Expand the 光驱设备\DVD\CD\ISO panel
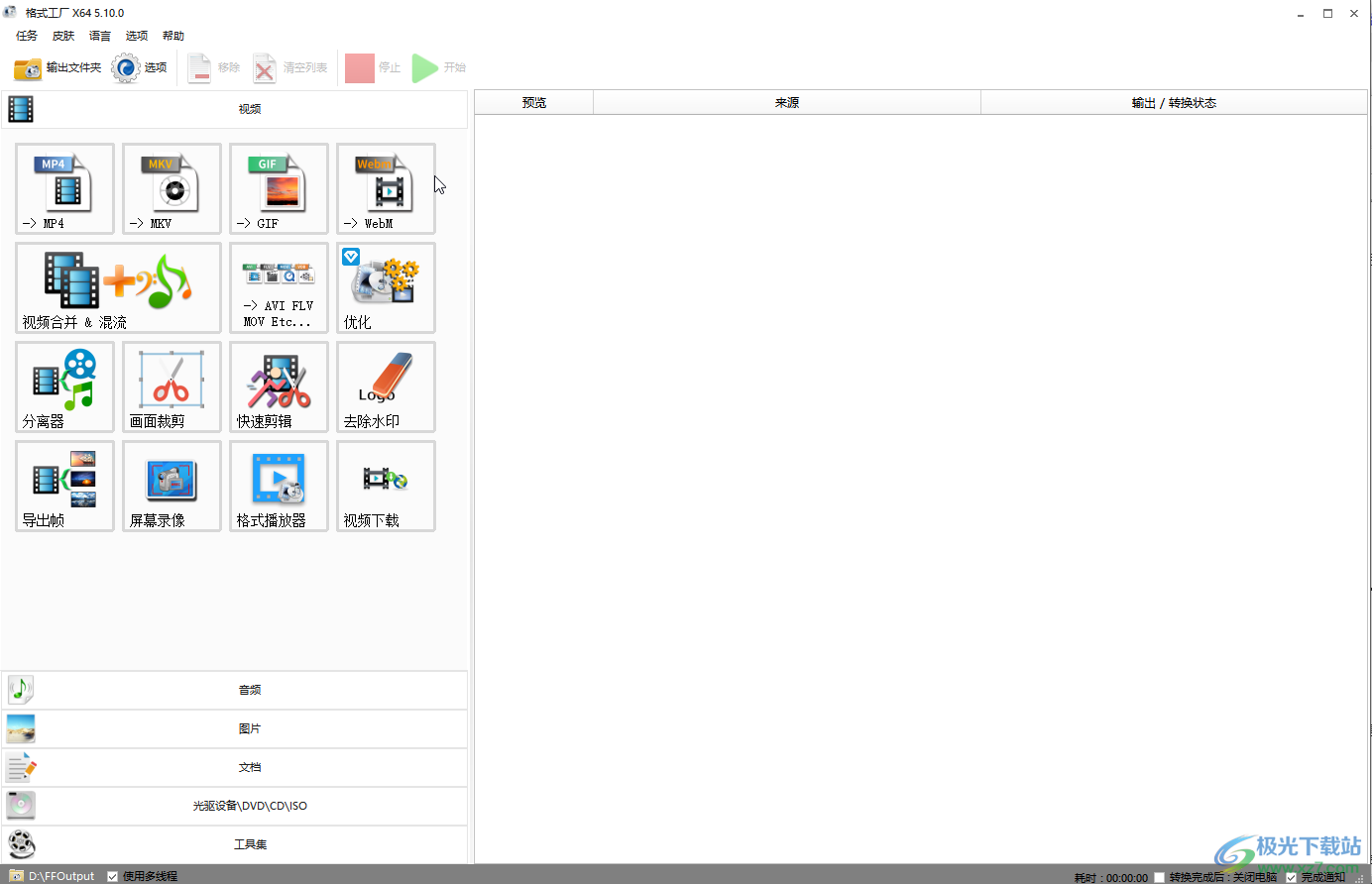This screenshot has width=1372, height=884. [x=234, y=806]
